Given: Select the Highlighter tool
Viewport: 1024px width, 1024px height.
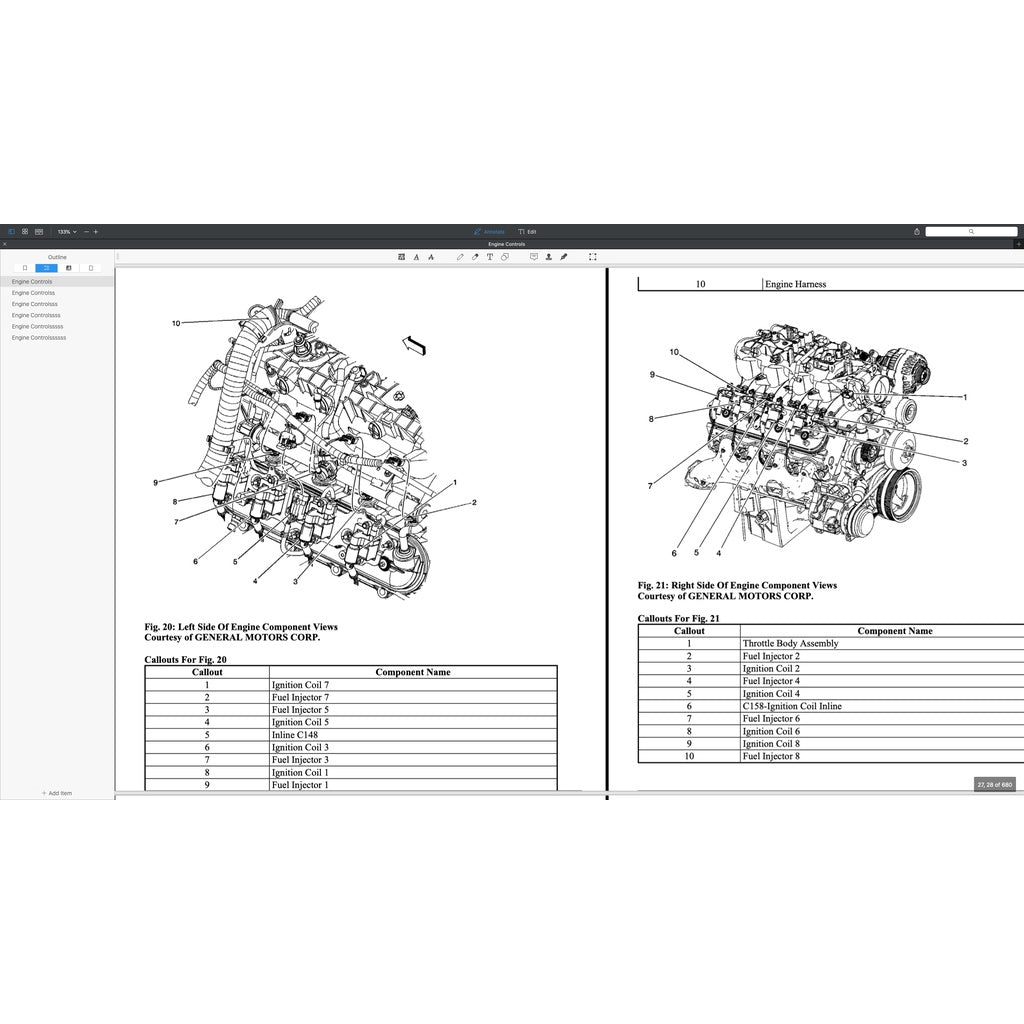Looking at the screenshot, I should pyautogui.click(x=475, y=257).
